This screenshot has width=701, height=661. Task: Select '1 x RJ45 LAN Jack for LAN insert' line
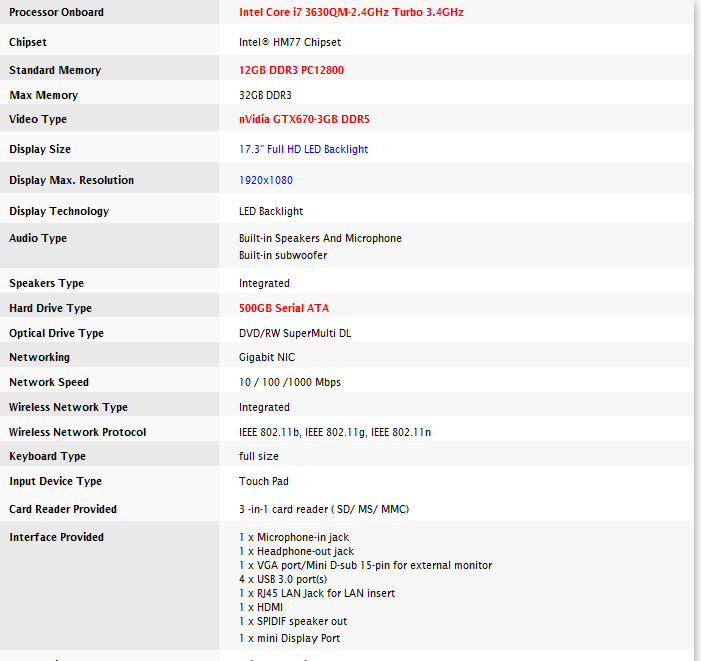point(317,593)
